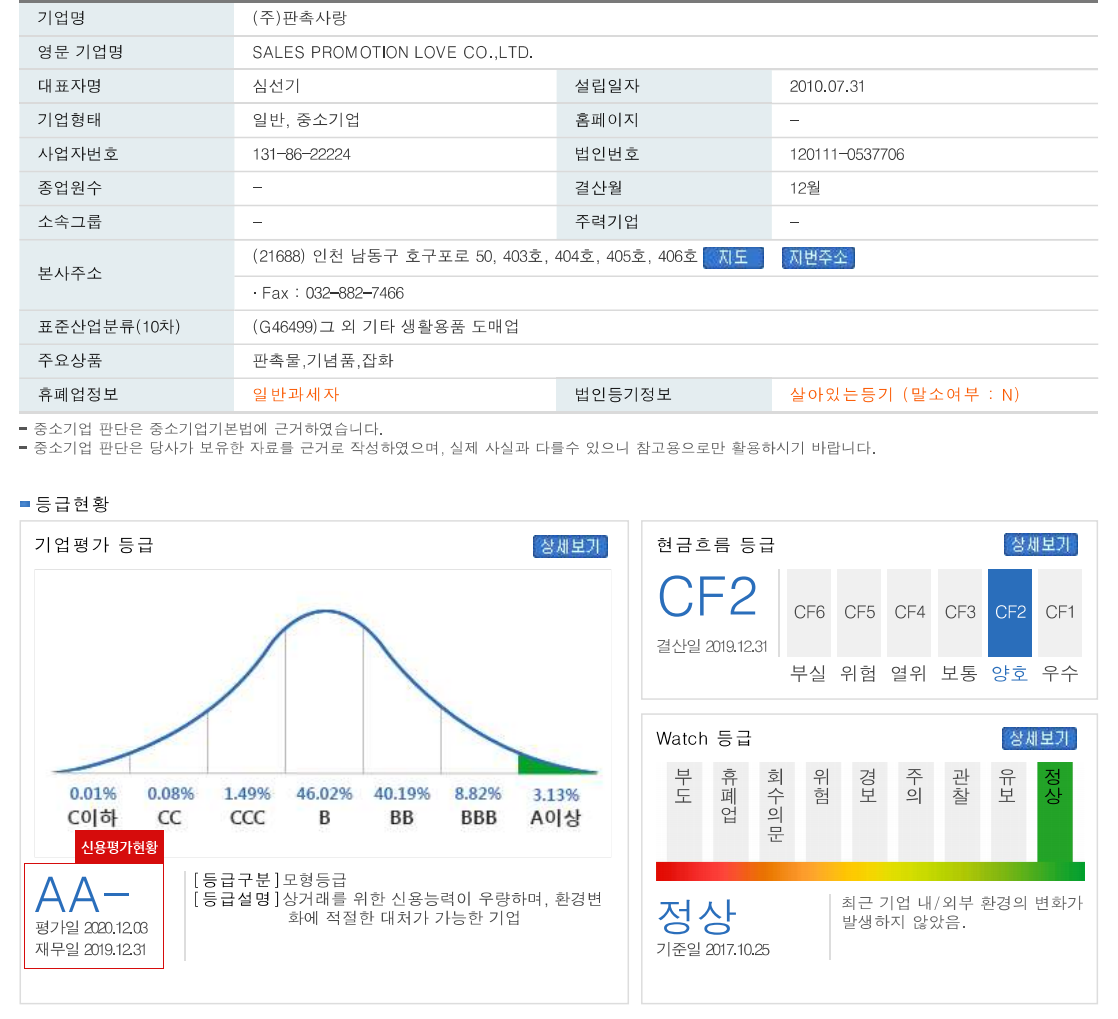This screenshot has width=1118, height=1019.
Task: Open 상세보기 for 현금흐름 등급
Action: [1040, 545]
